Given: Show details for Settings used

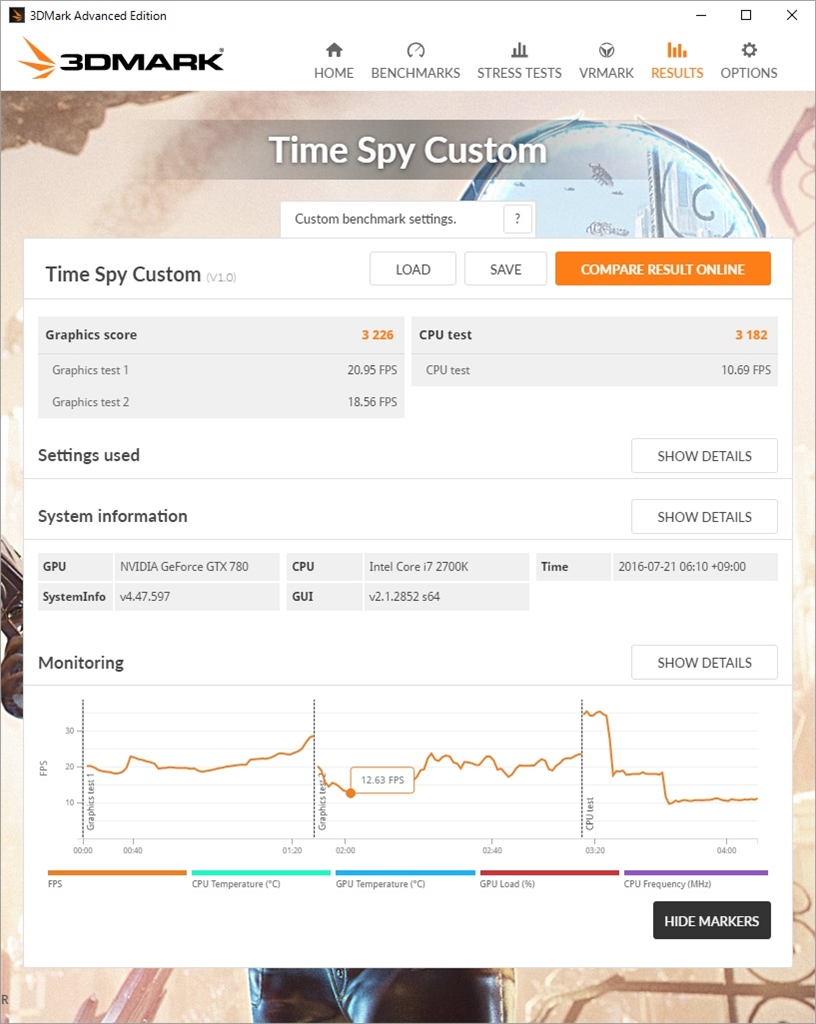Looking at the screenshot, I should [x=704, y=456].
